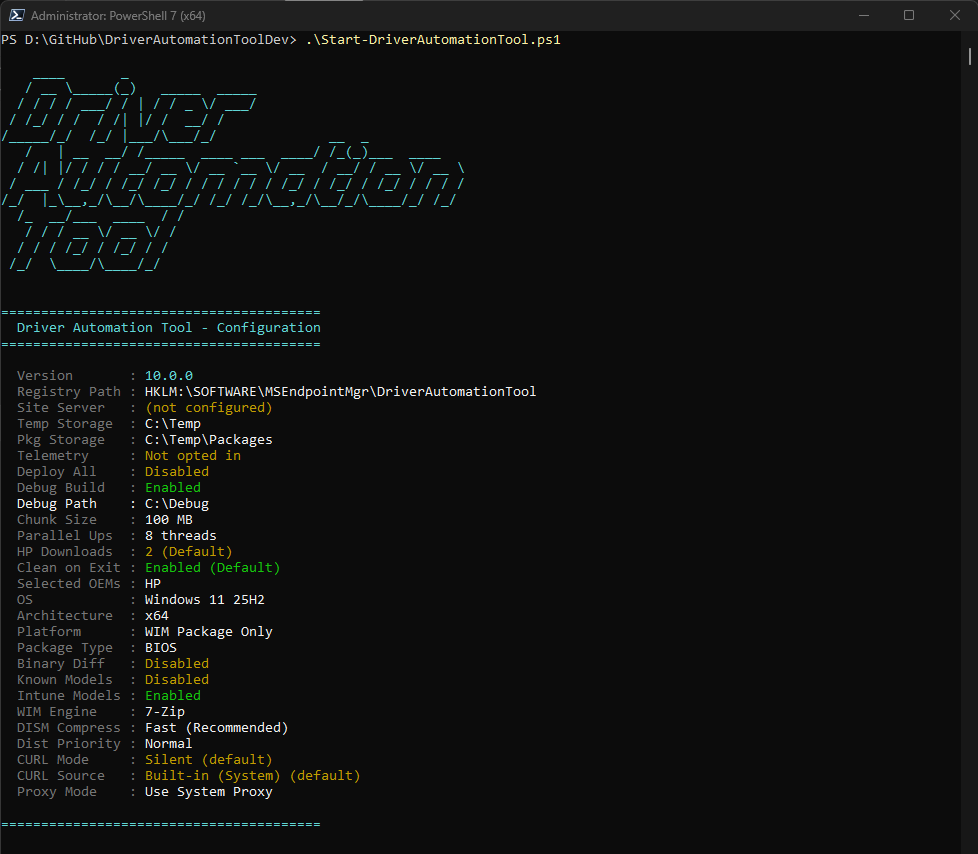This screenshot has height=854, width=978.
Task: Click the Selected OEMs 'HP' value
Action: pos(153,584)
